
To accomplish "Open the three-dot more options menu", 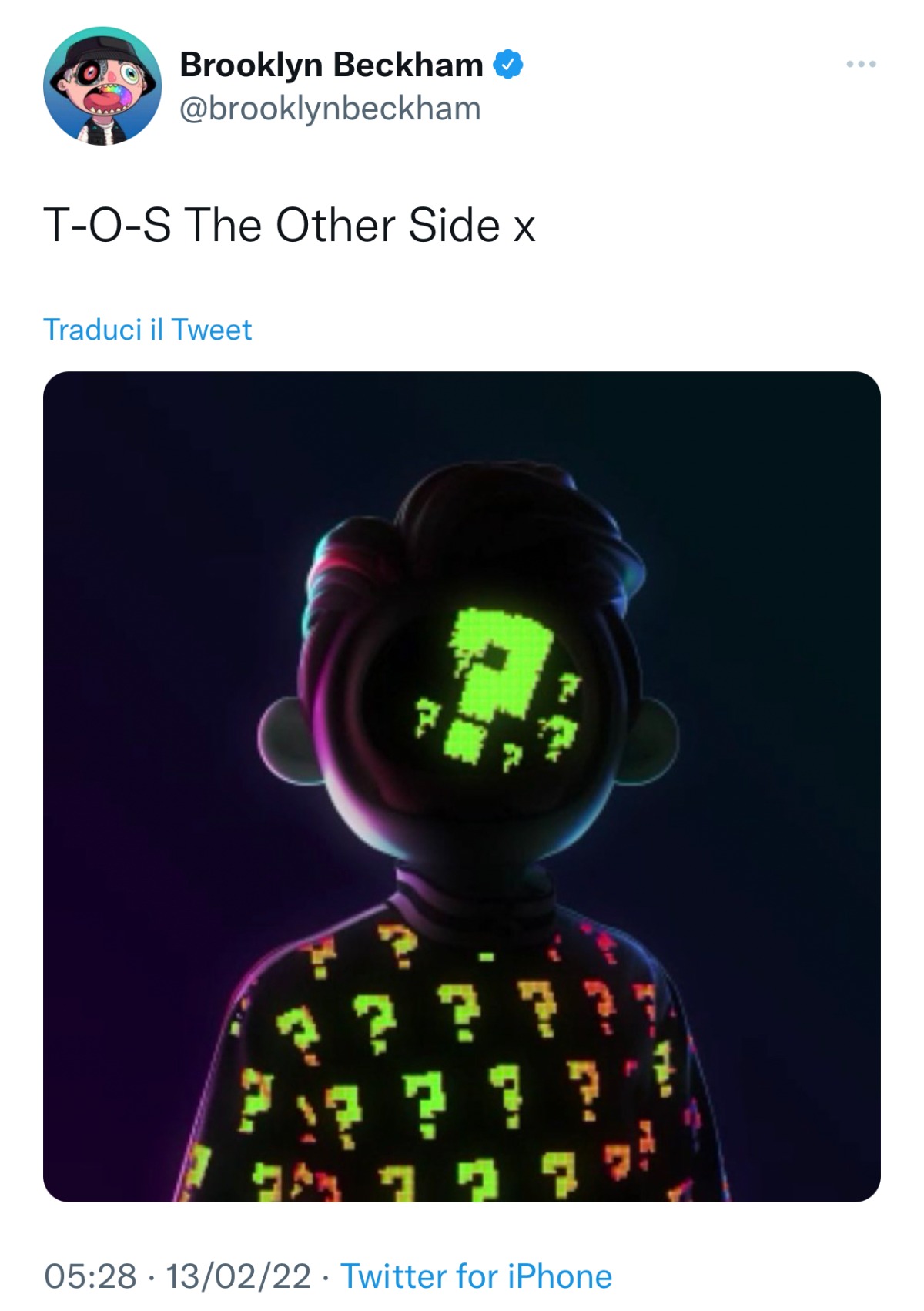I will click(861, 64).
